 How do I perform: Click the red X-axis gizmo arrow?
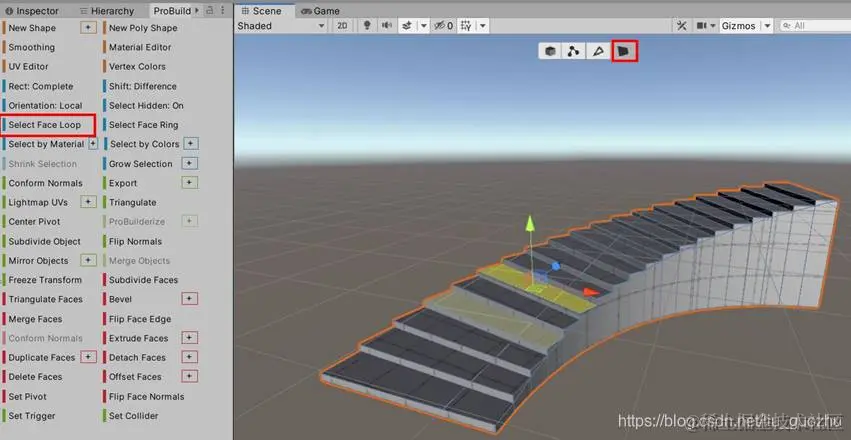pos(591,292)
